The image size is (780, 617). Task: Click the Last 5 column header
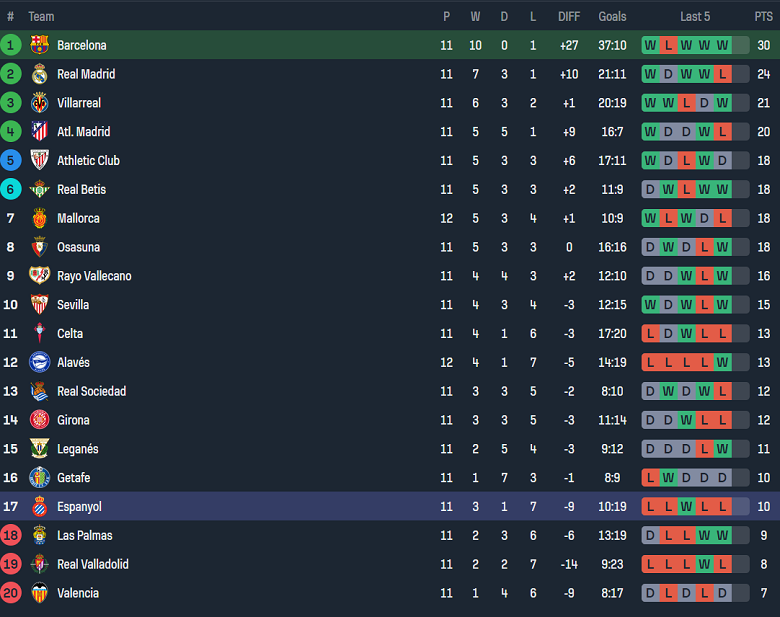tap(695, 16)
